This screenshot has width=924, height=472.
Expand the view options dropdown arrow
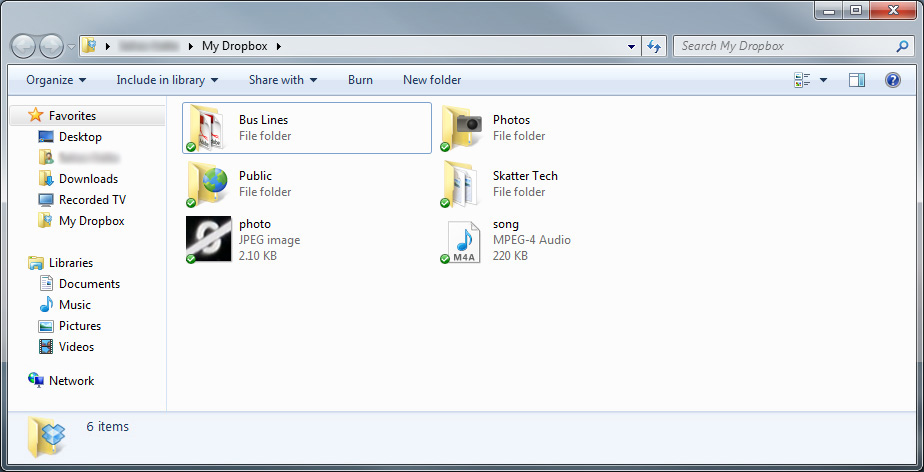(823, 80)
